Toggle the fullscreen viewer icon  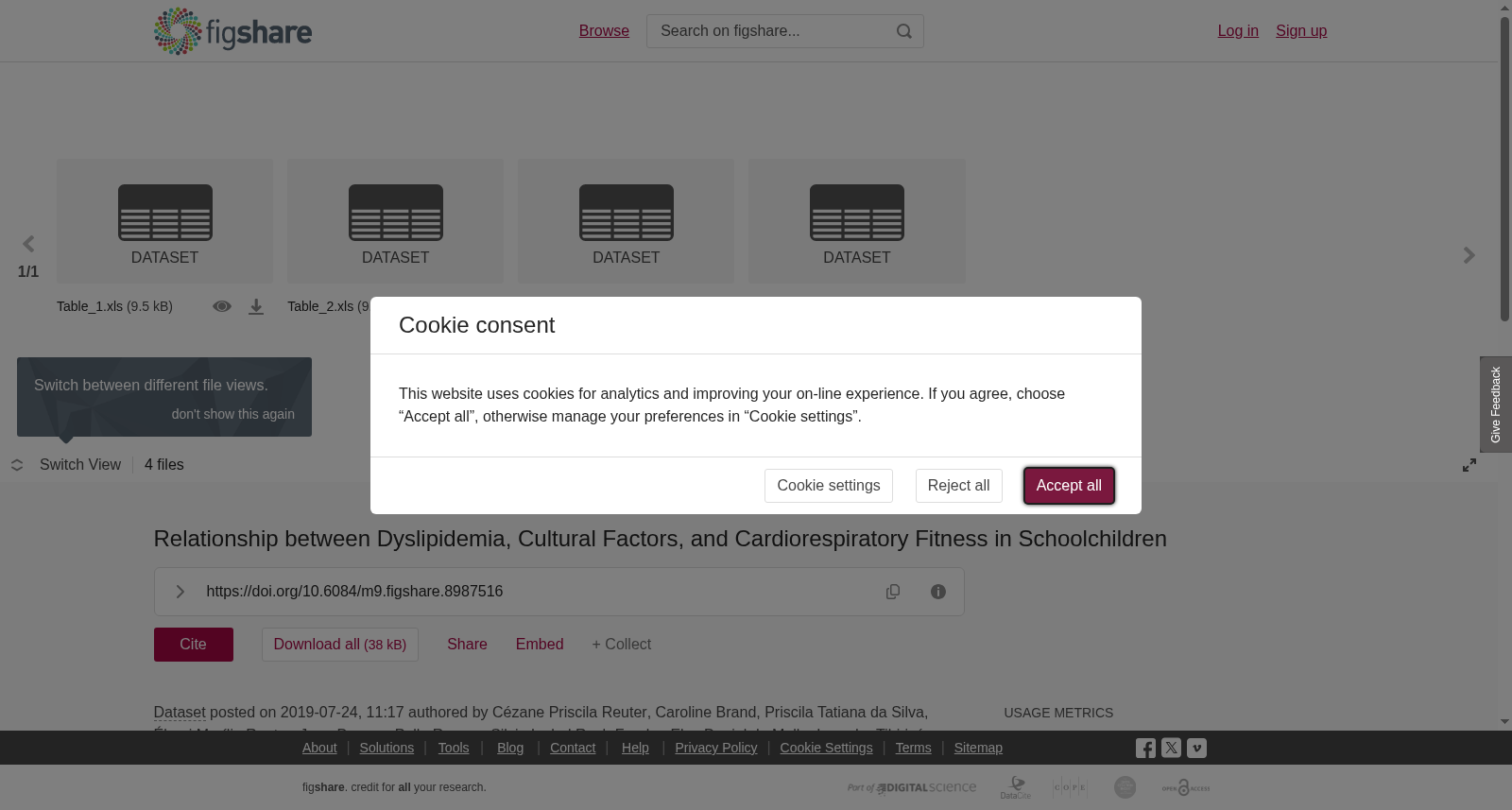(x=1469, y=465)
